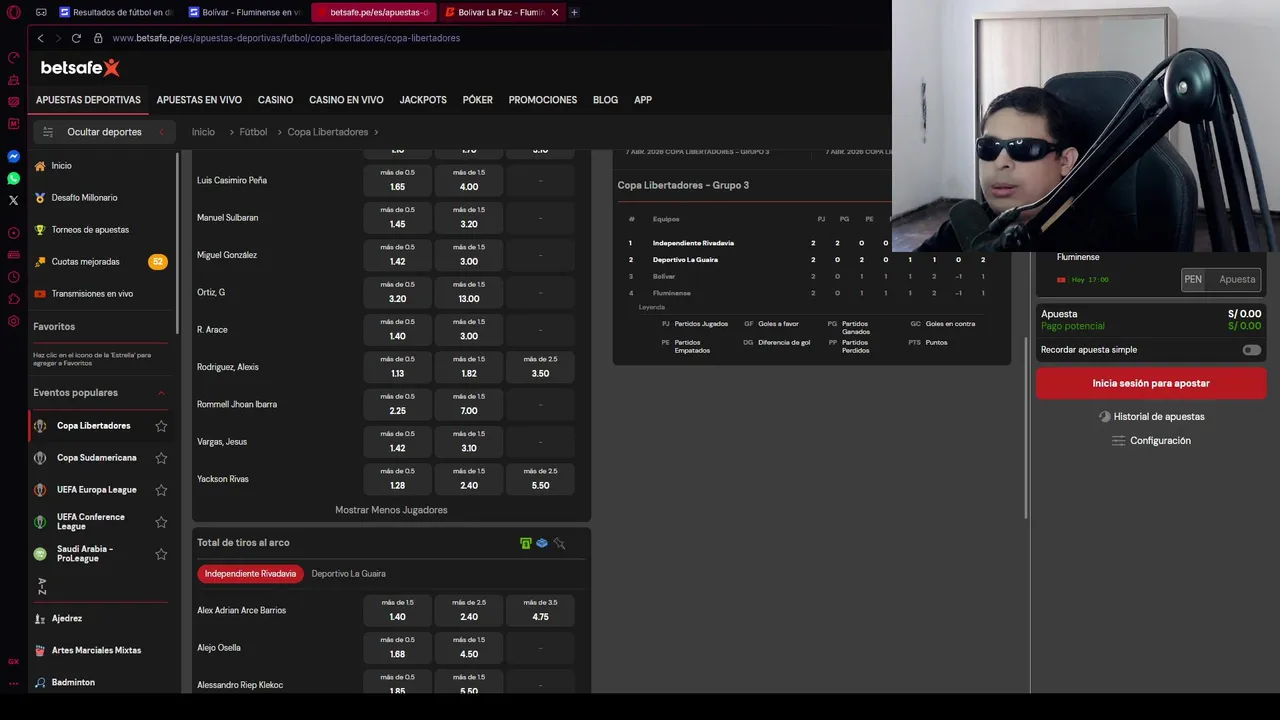
Task: Go to Fútbol breadcrumb link
Action: point(253,132)
